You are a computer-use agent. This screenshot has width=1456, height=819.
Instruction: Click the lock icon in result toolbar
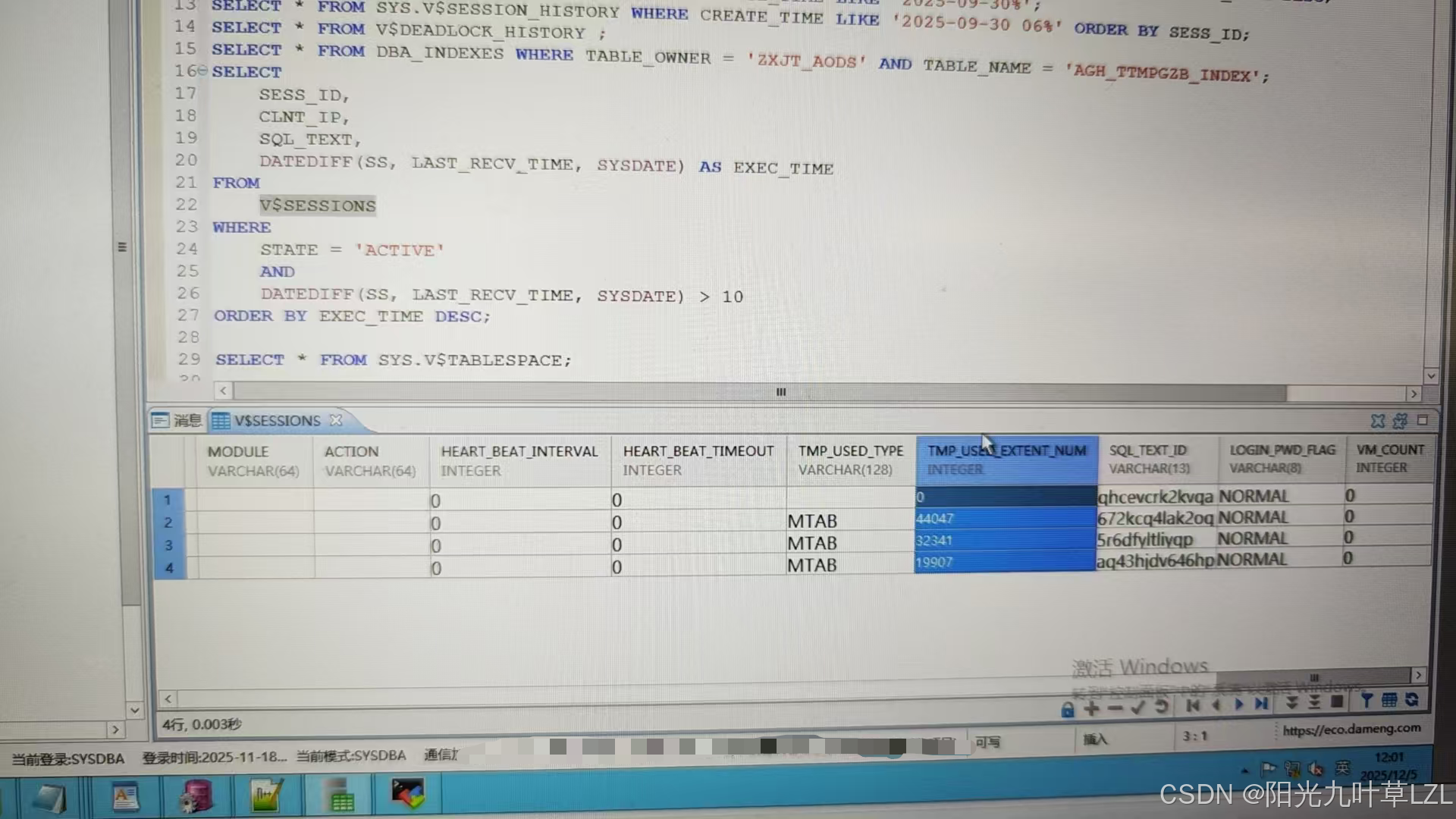pos(1068,710)
